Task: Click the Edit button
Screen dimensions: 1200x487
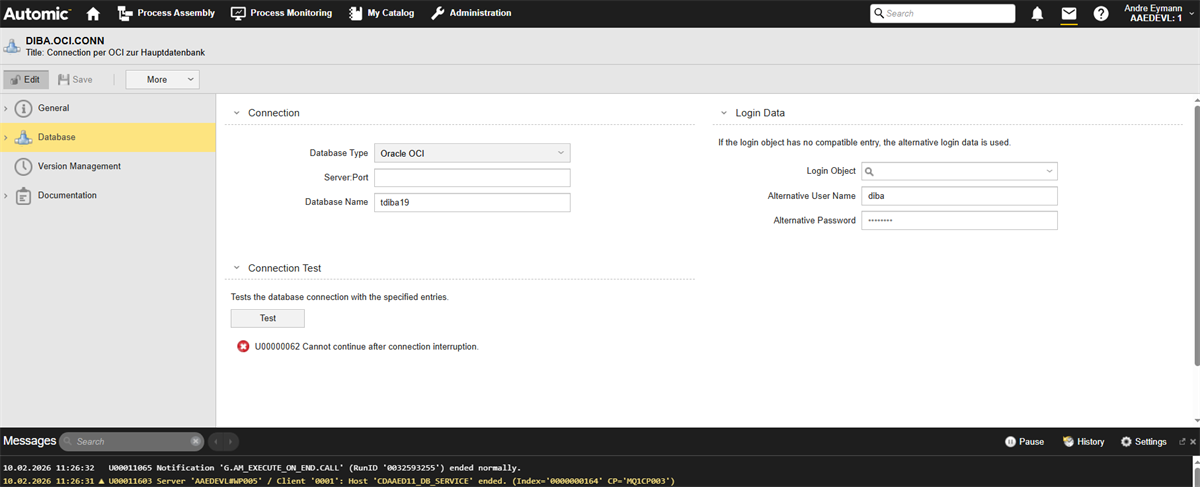Action: coord(26,79)
